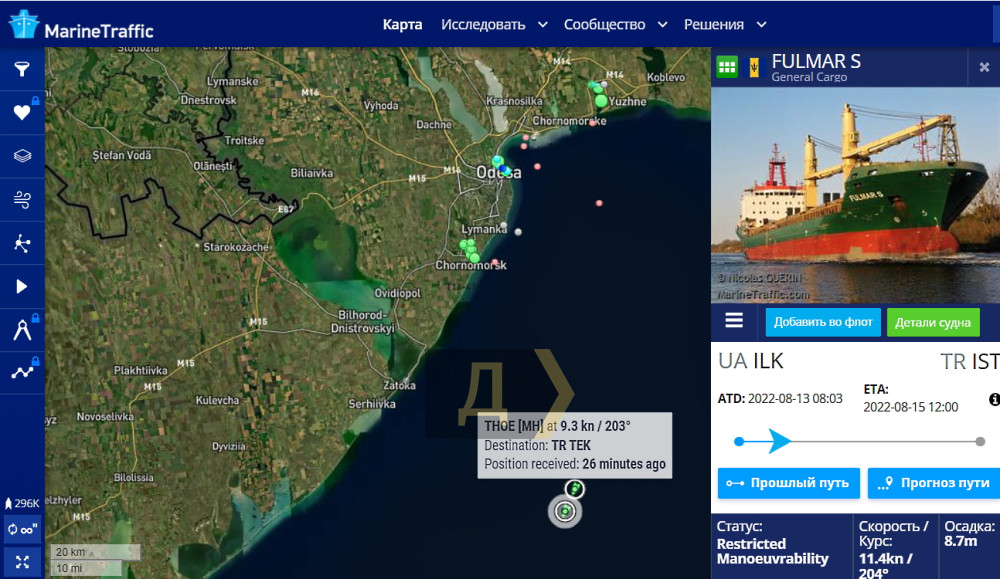This screenshot has height=579, width=1000.
Task: Toggle the auto-refresh infinity button
Action: click(x=22, y=530)
